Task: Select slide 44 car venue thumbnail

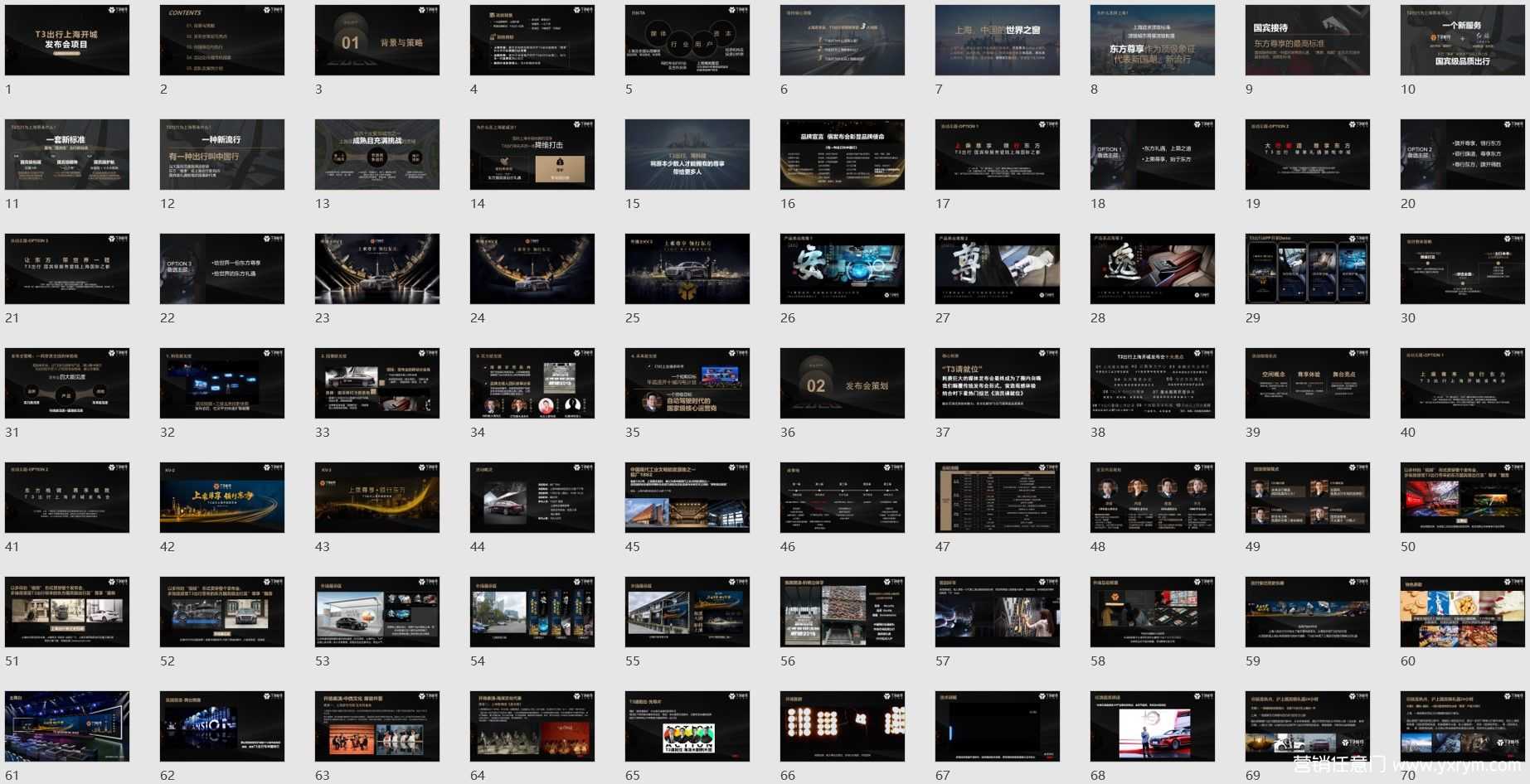Action: pyautogui.click(x=532, y=497)
